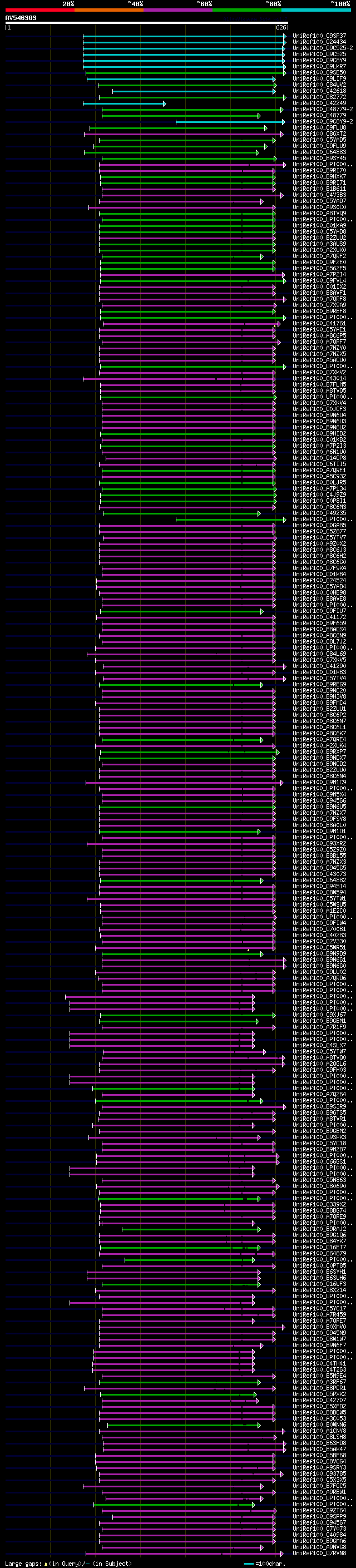Image resolution: width=356 pixels, height=1568 pixels.
Task: Select label UniRef100_C6TI15
Action: 319,464
